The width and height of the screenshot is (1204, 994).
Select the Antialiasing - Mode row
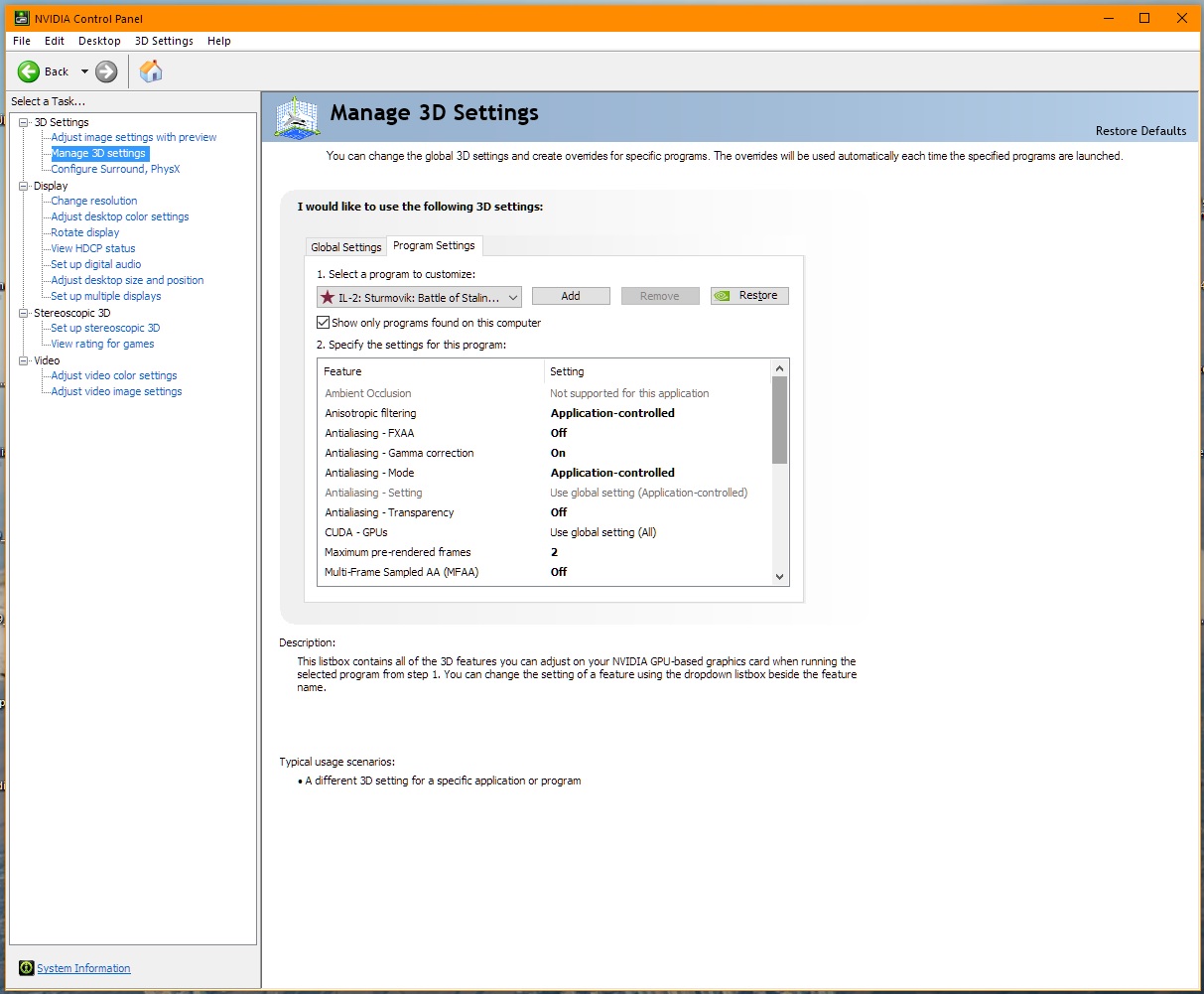(544, 473)
